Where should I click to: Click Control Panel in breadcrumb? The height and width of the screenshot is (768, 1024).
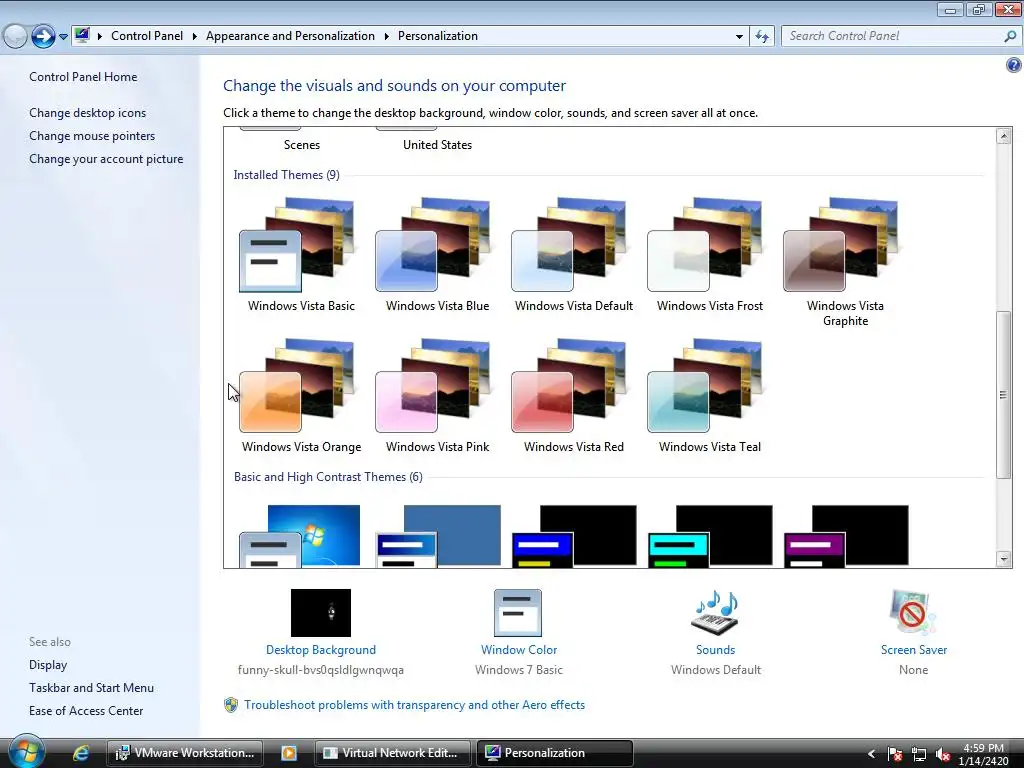click(x=147, y=36)
